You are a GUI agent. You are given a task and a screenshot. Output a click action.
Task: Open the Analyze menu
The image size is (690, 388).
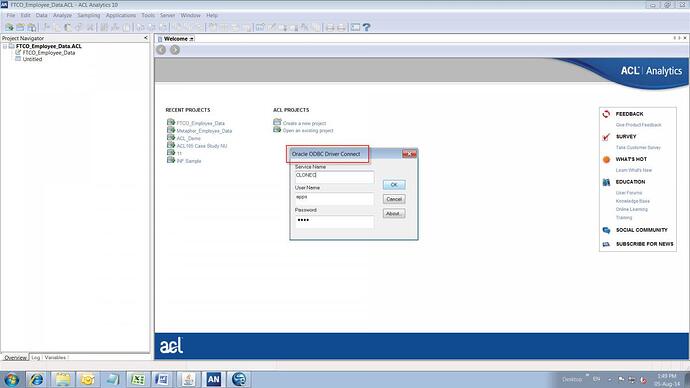tap(62, 15)
